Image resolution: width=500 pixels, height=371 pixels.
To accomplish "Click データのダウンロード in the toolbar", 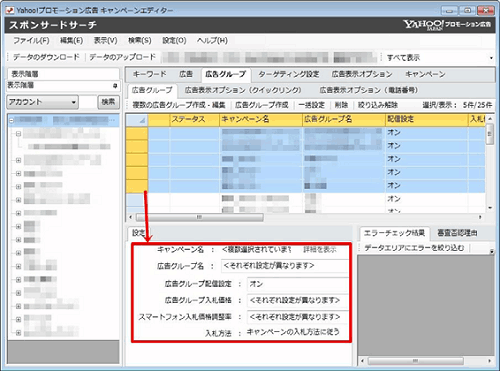I will coord(46,57).
